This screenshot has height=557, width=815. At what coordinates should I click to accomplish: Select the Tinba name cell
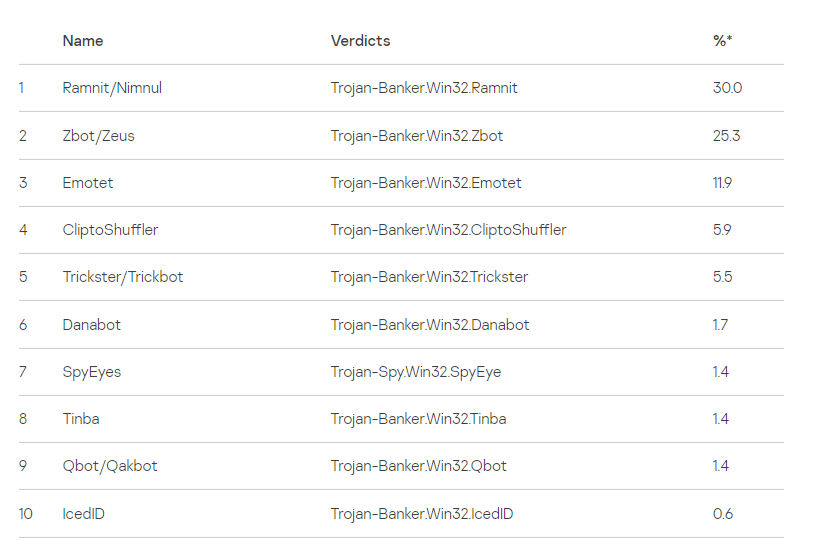tap(81, 419)
